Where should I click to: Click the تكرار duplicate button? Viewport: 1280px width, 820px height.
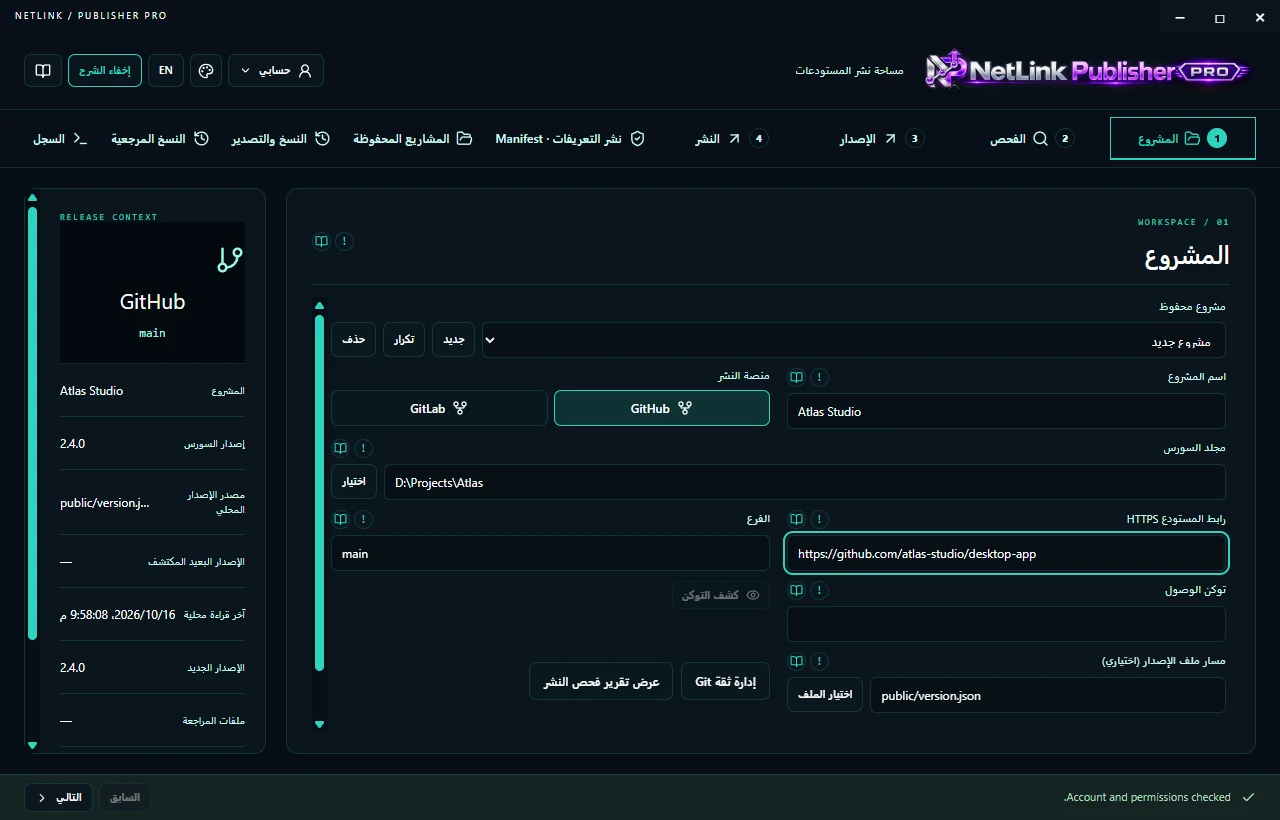(x=404, y=340)
